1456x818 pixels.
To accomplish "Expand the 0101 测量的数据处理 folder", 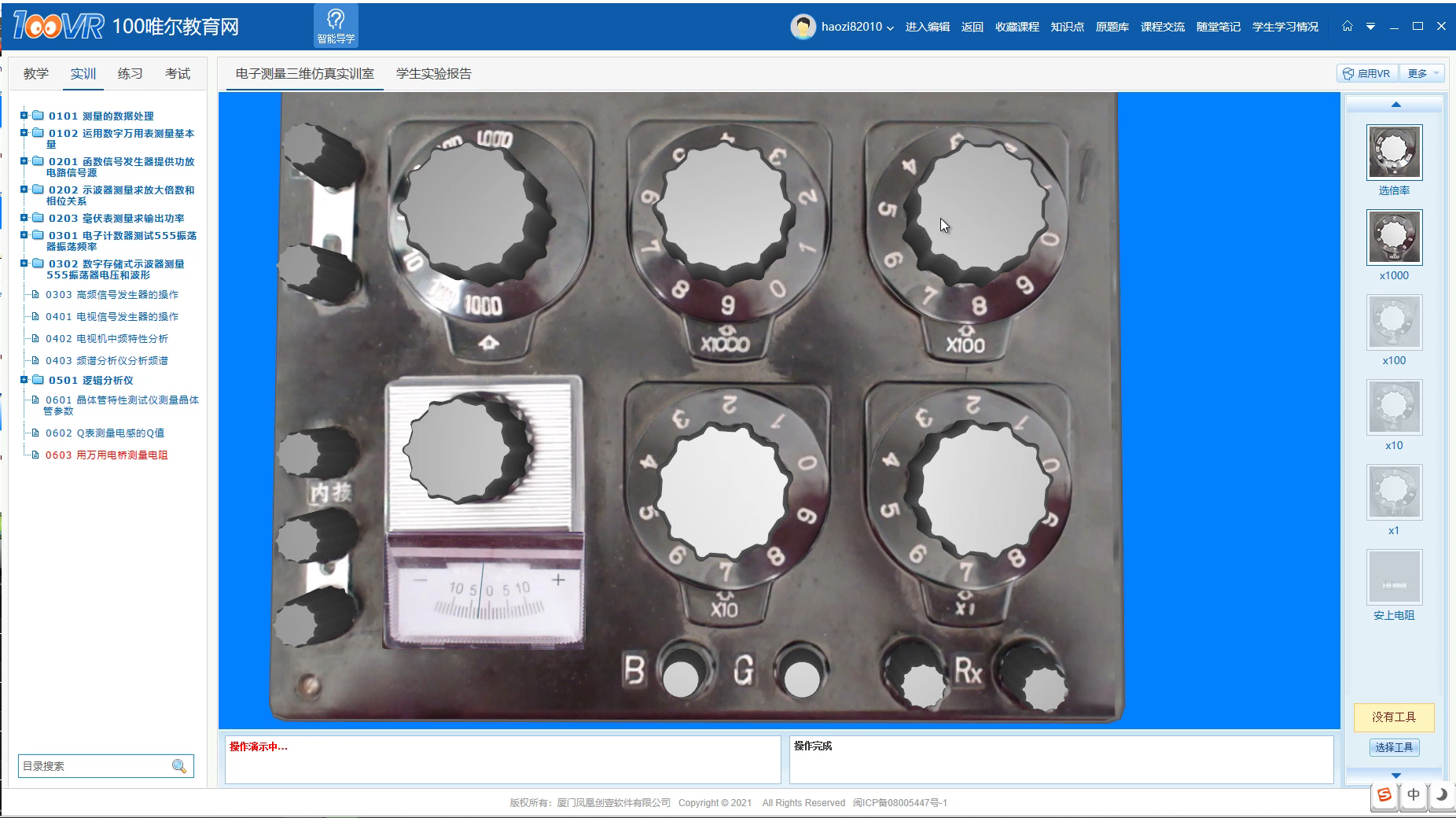I will pos(24,116).
